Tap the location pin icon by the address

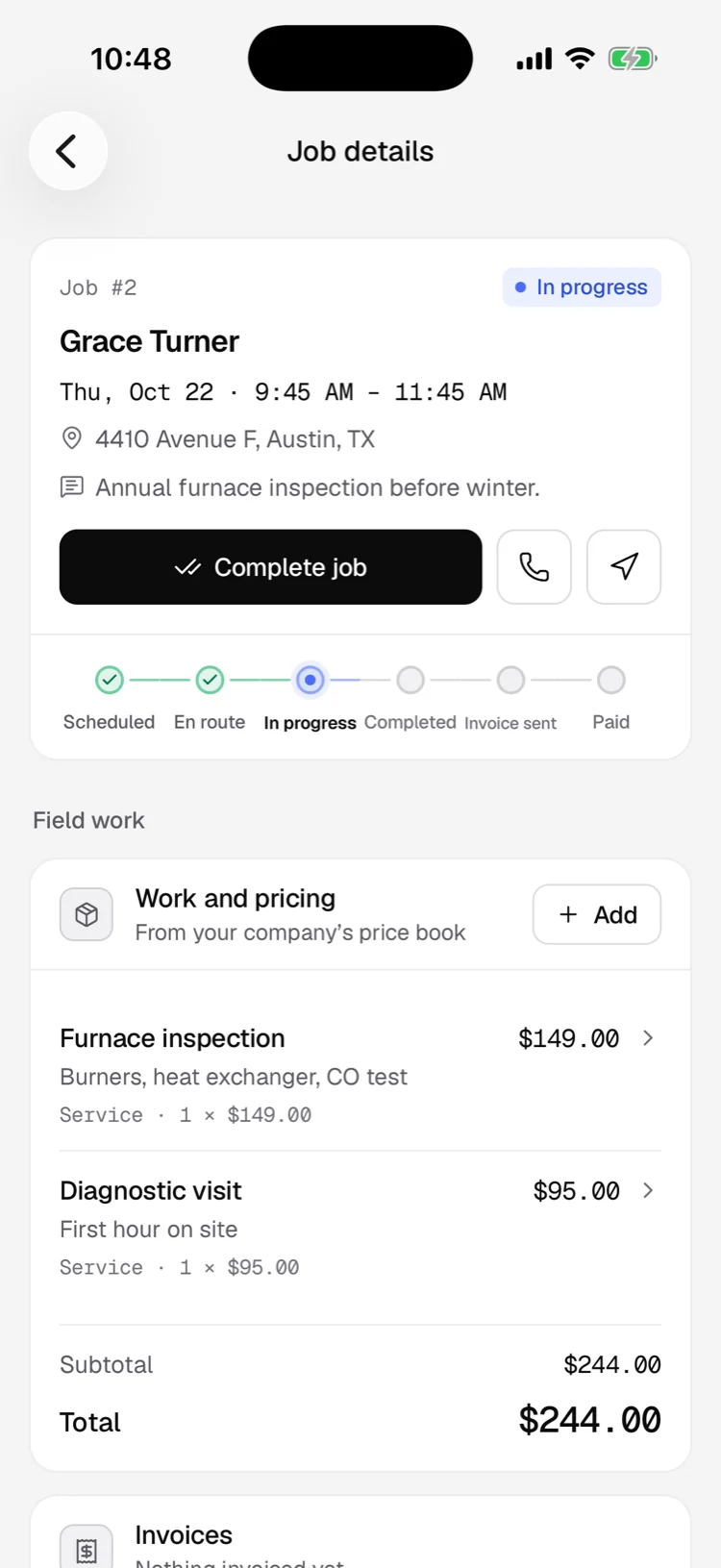pos(71,439)
